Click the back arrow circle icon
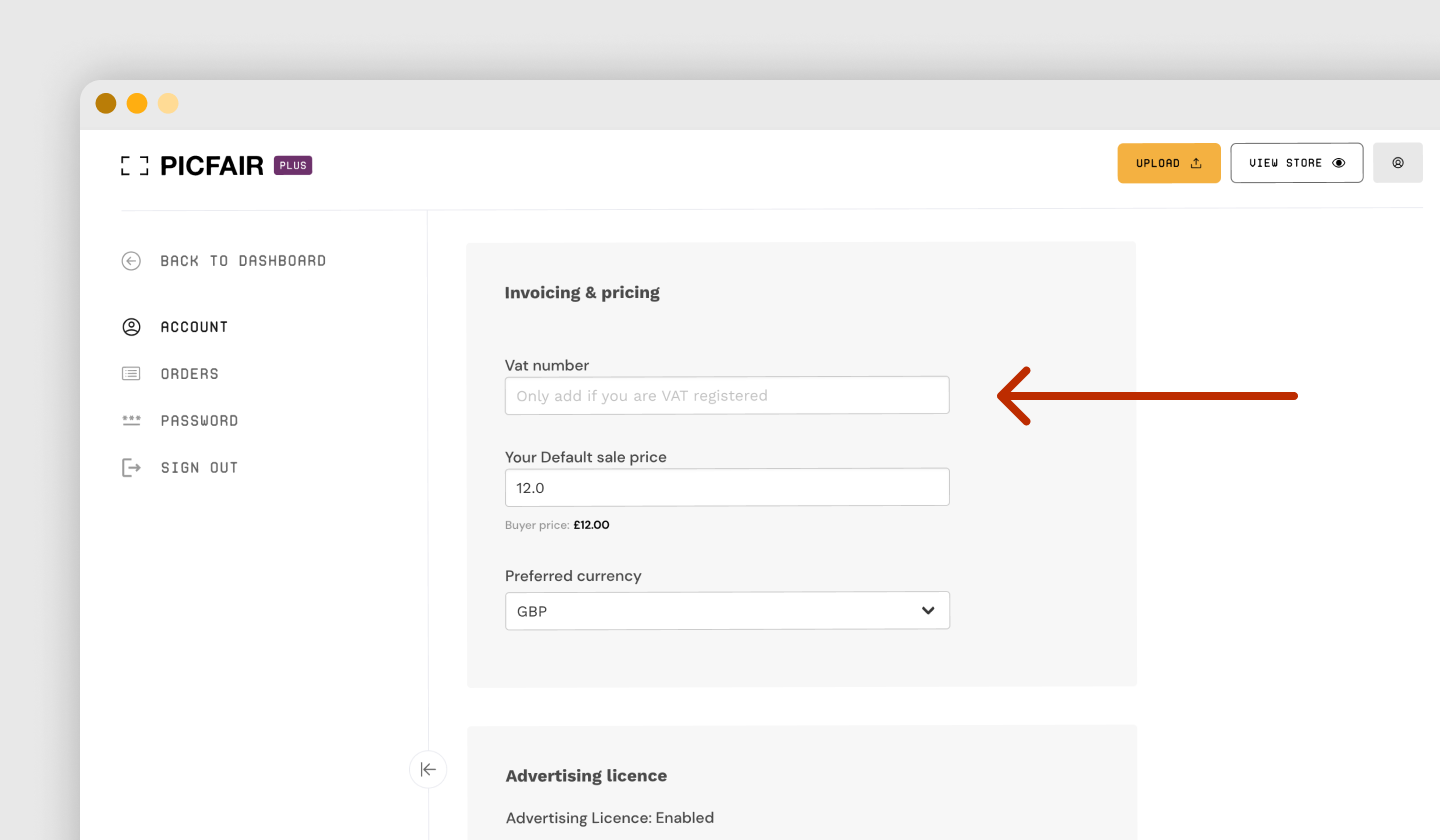Image resolution: width=1440 pixels, height=840 pixels. (131, 261)
